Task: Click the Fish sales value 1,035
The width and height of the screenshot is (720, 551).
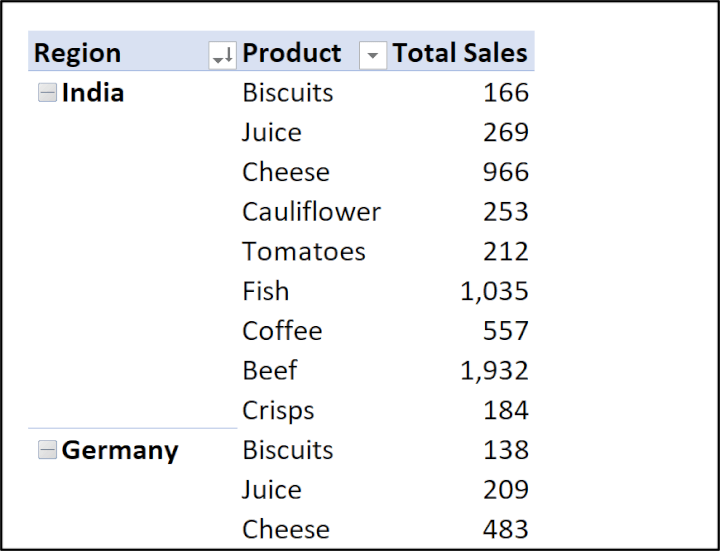Action: 494,292
